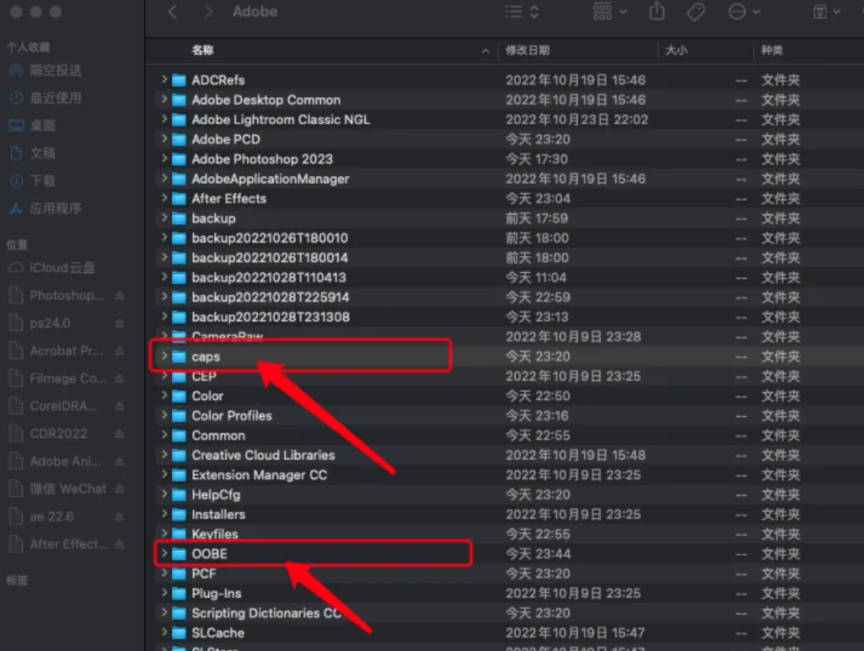Click the caps folder icon
This screenshot has height=651, width=864.
[x=179, y=357]
